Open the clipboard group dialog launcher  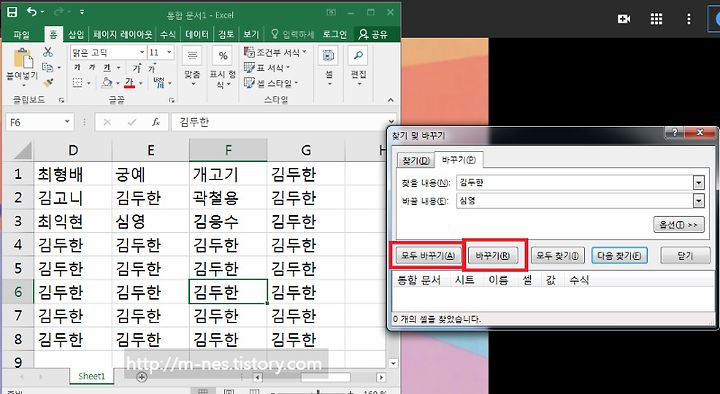[x=62, y=100]
